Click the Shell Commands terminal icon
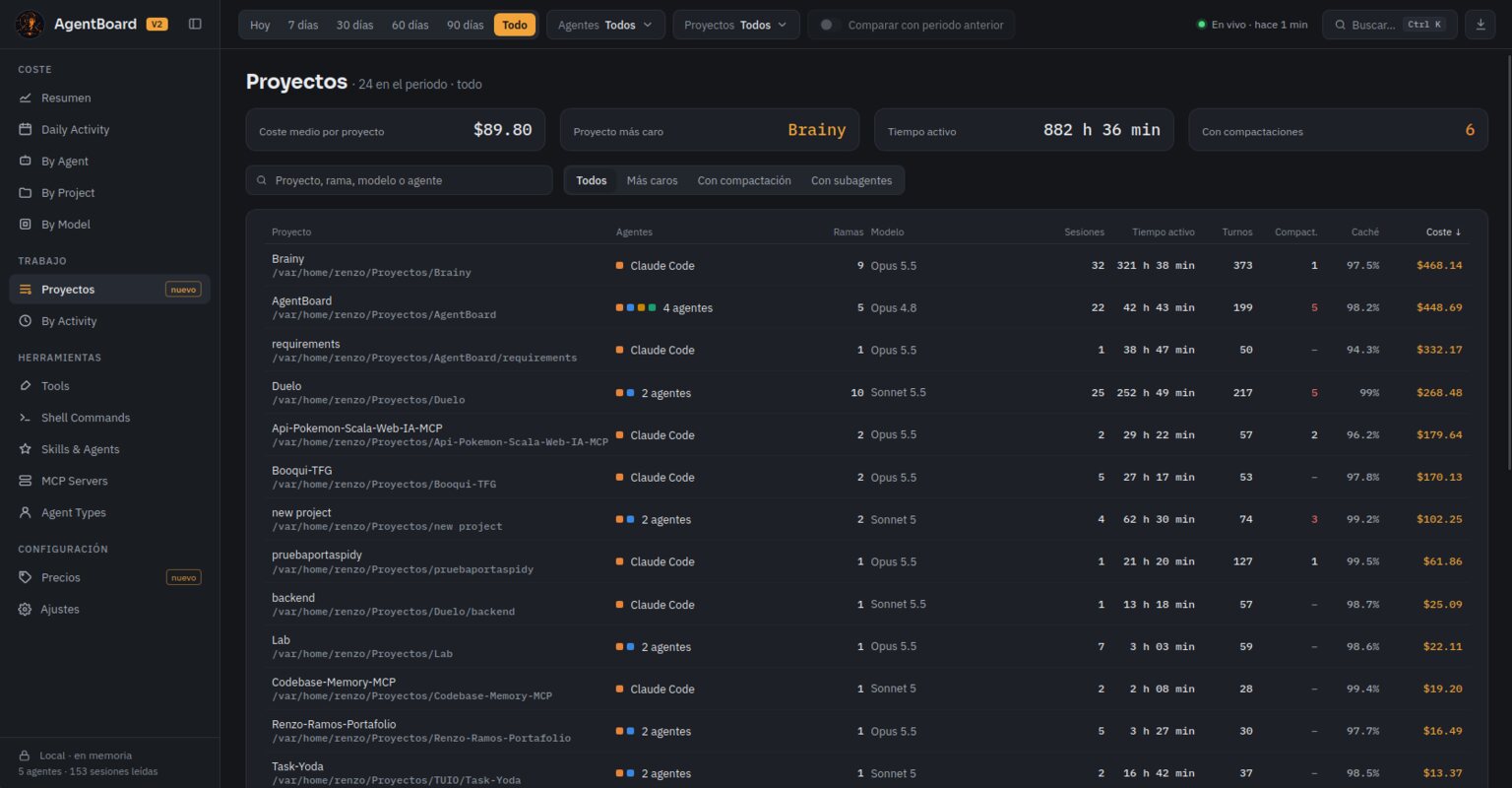This screenshot has width=1512, height=788. pyautogui.click(x=26, y=418)
